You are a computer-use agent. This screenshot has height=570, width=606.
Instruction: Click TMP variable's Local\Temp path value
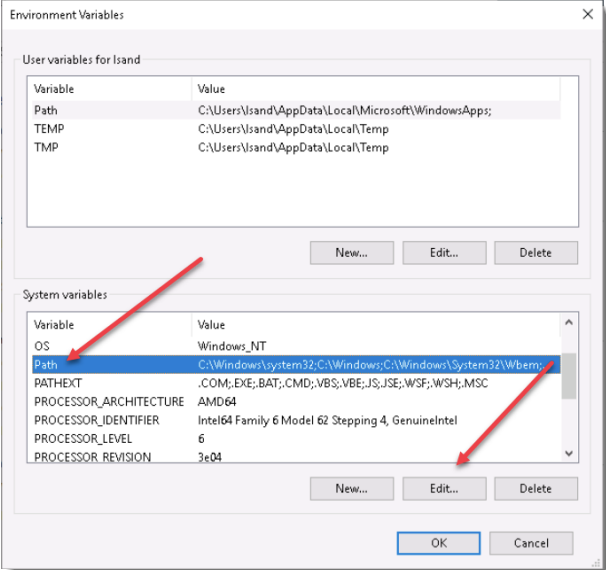pyautogui.click(x=293, y=147)
